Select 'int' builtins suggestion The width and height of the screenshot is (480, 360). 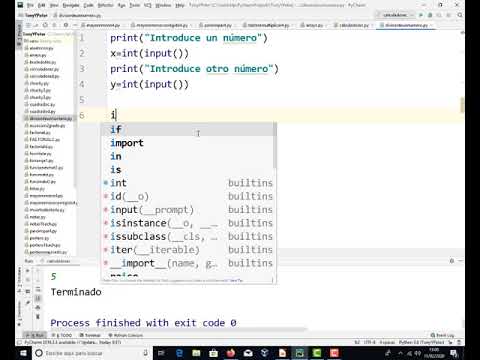point(189,183)
